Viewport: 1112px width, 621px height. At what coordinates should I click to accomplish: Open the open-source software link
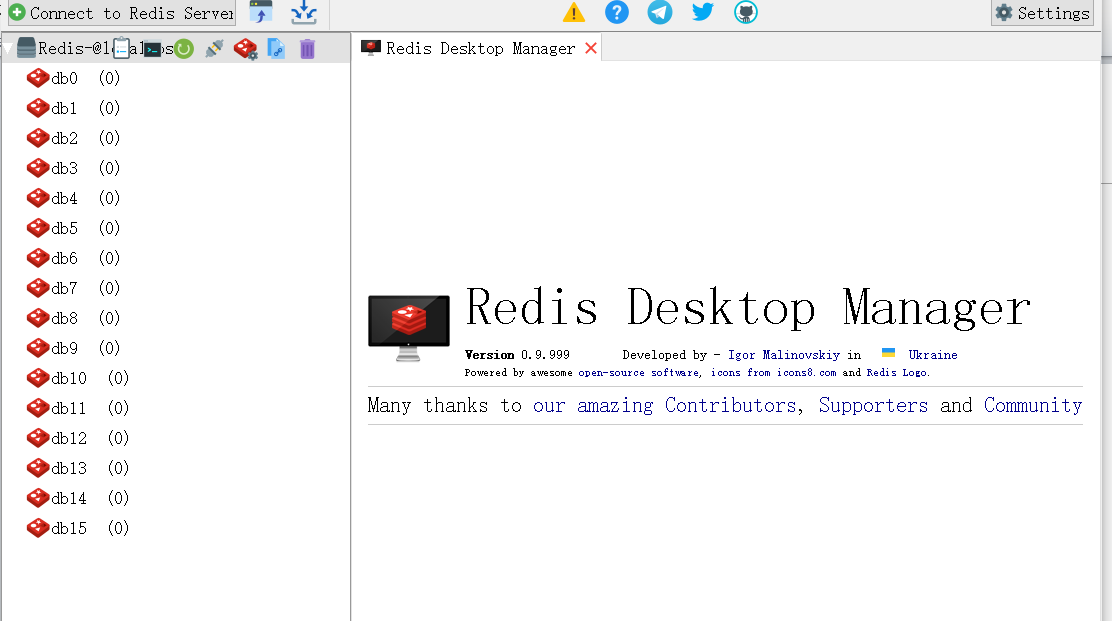[638, 373]
